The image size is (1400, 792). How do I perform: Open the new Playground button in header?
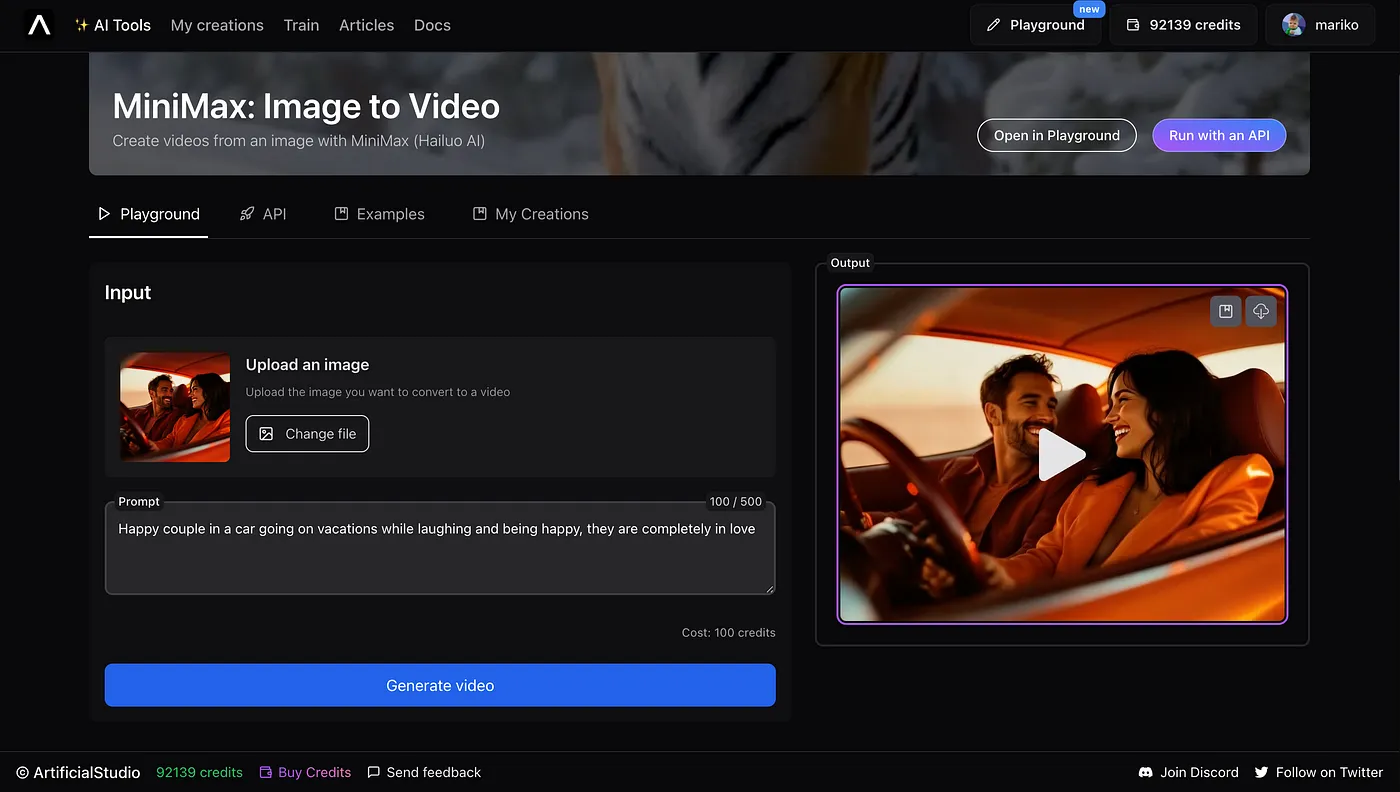click(x=1035, y=25)
